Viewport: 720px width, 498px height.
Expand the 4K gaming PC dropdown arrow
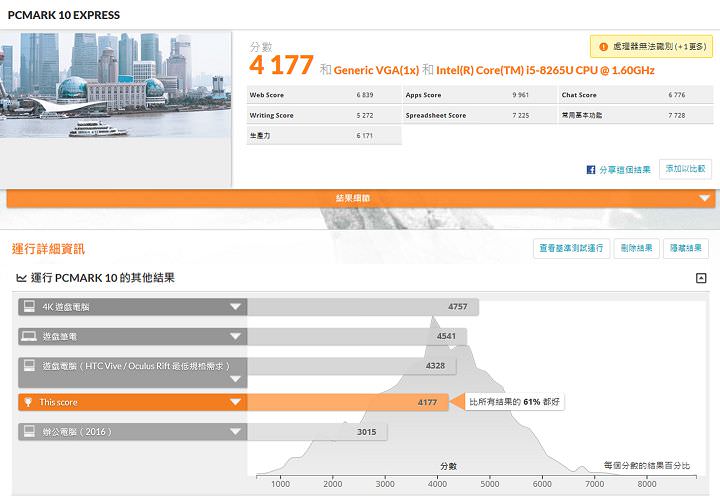[235, 306]
